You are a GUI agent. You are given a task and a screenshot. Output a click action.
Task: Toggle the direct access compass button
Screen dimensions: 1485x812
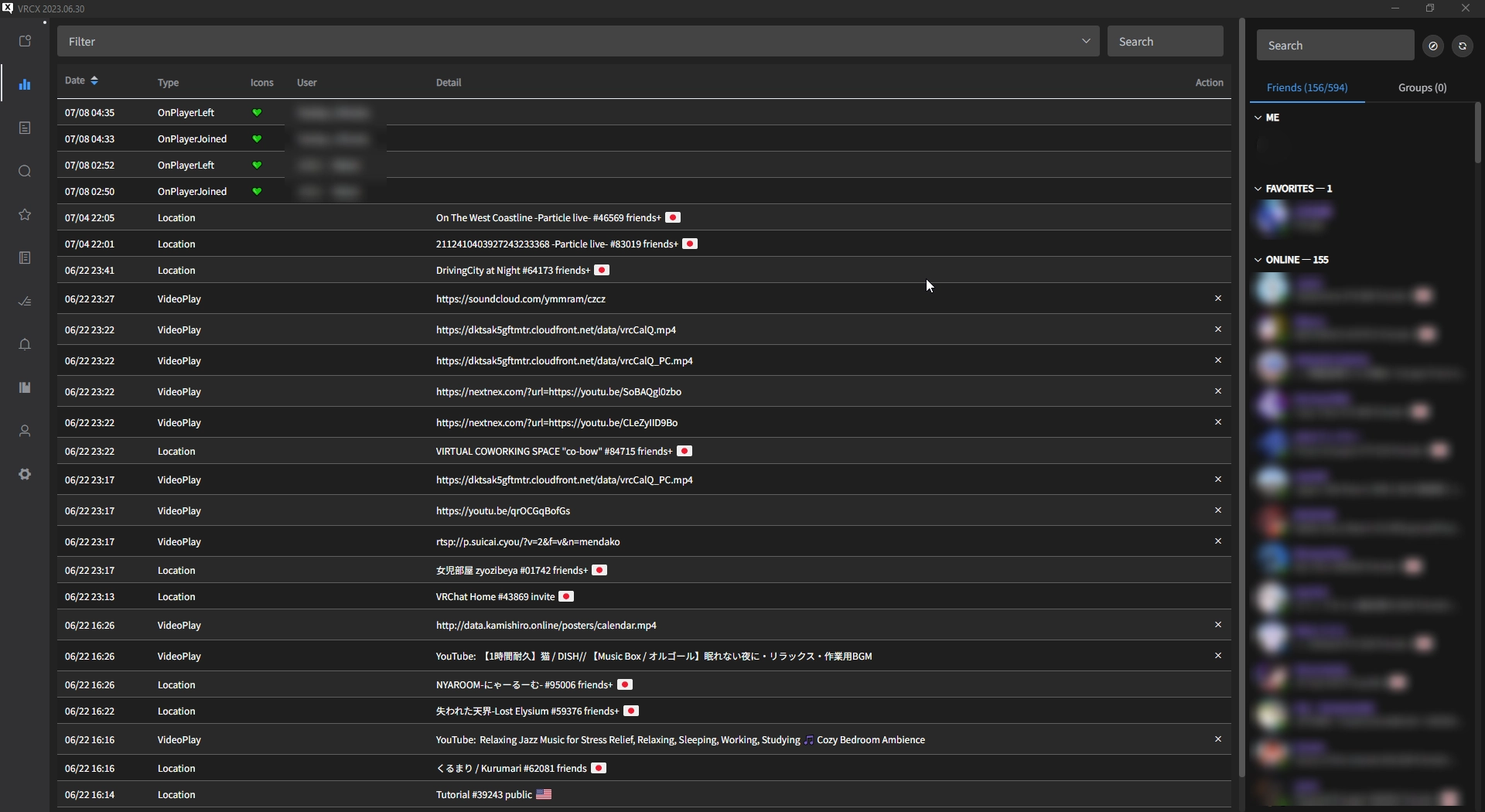tap(1433, 46)
